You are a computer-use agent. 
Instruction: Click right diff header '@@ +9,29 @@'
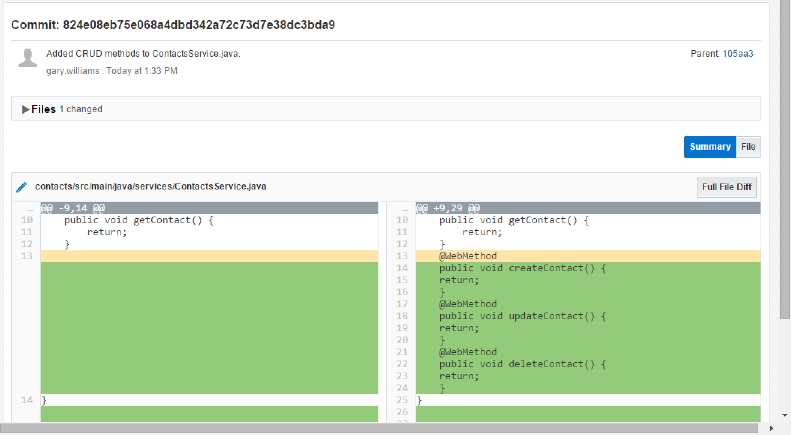coord(448,208)
